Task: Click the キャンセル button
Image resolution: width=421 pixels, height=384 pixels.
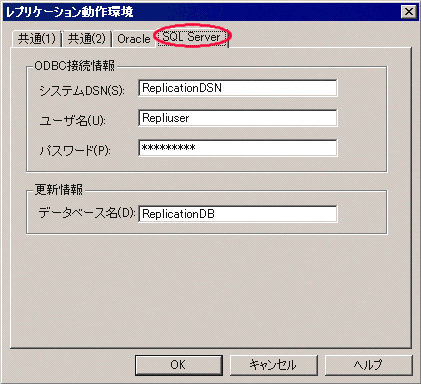Action: point(273,365)
